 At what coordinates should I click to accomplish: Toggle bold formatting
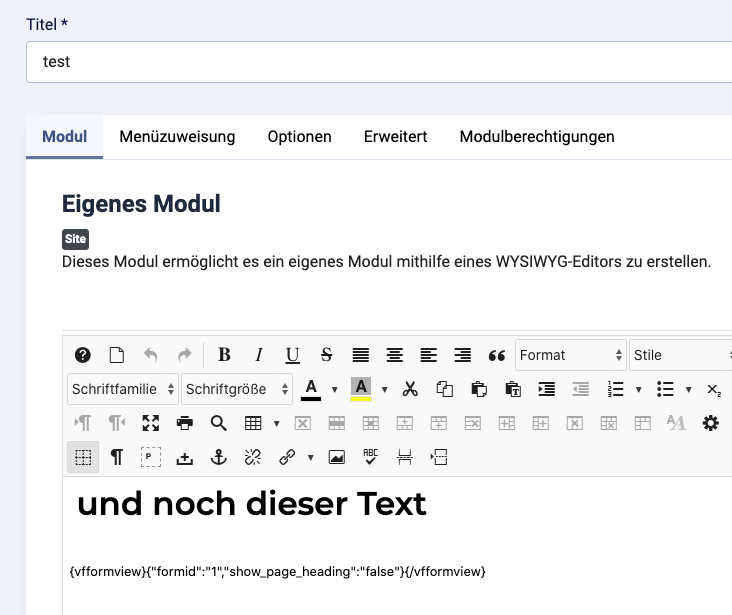coord(225,355)
